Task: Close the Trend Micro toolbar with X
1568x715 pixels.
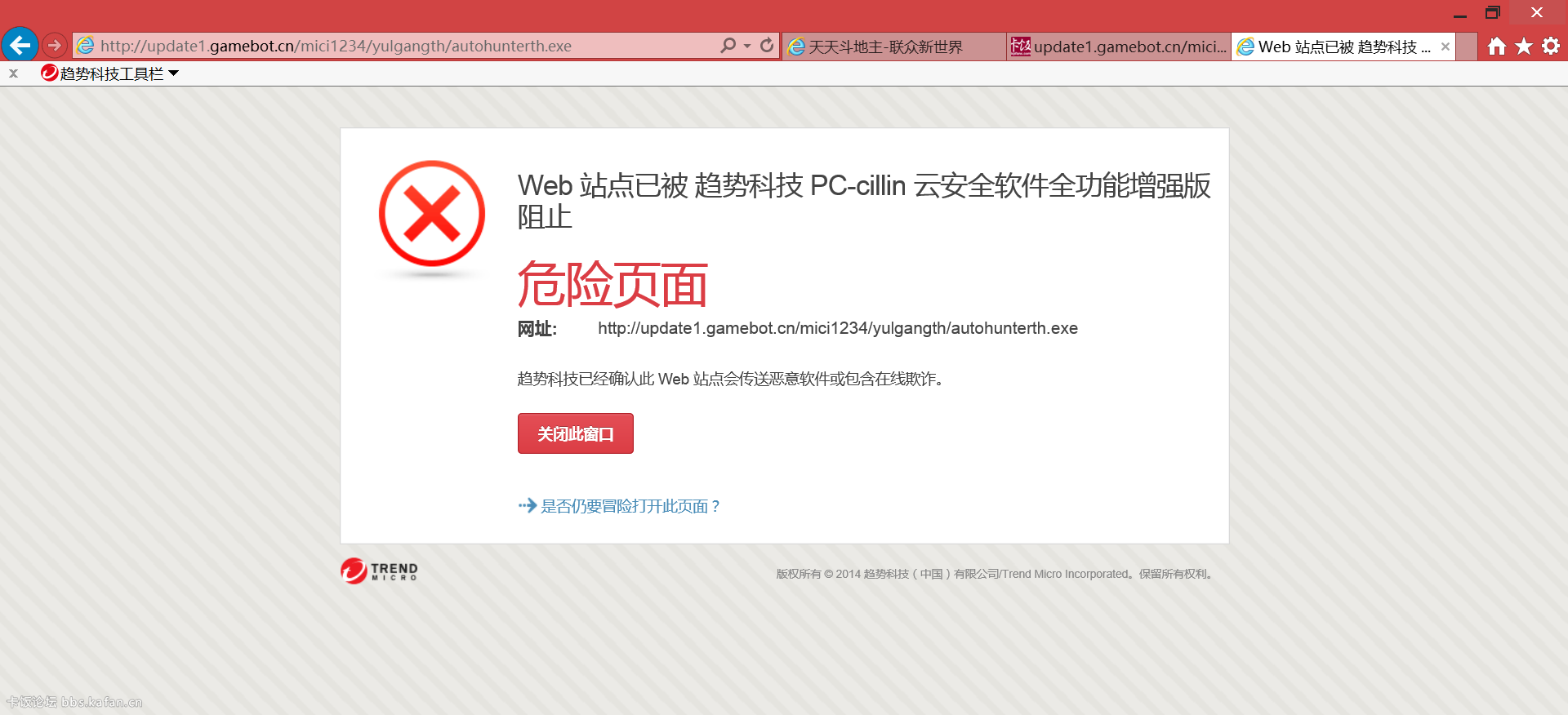Action: (x=14, y=73)
